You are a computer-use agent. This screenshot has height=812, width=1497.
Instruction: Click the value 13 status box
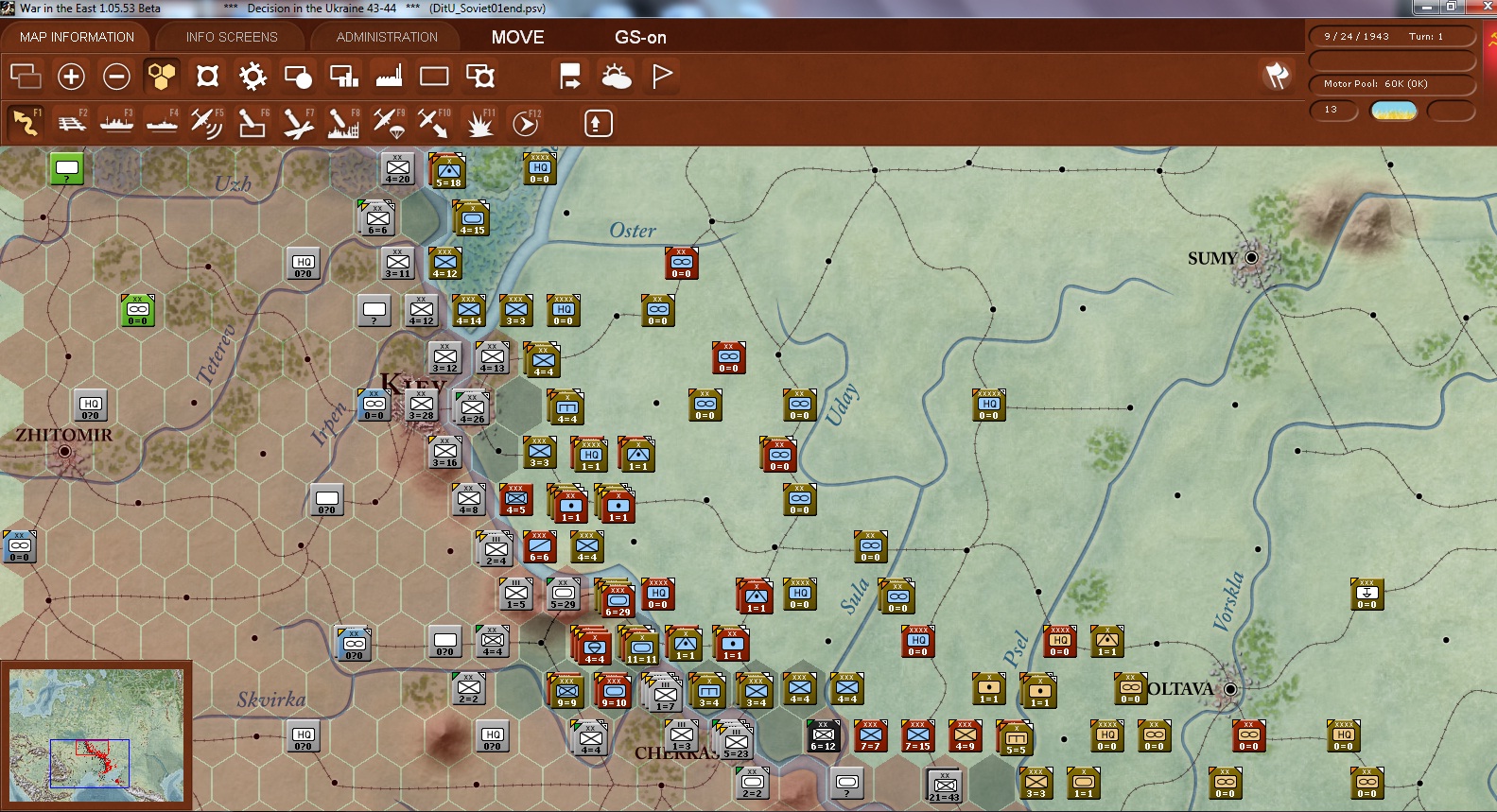(1333, 110)
